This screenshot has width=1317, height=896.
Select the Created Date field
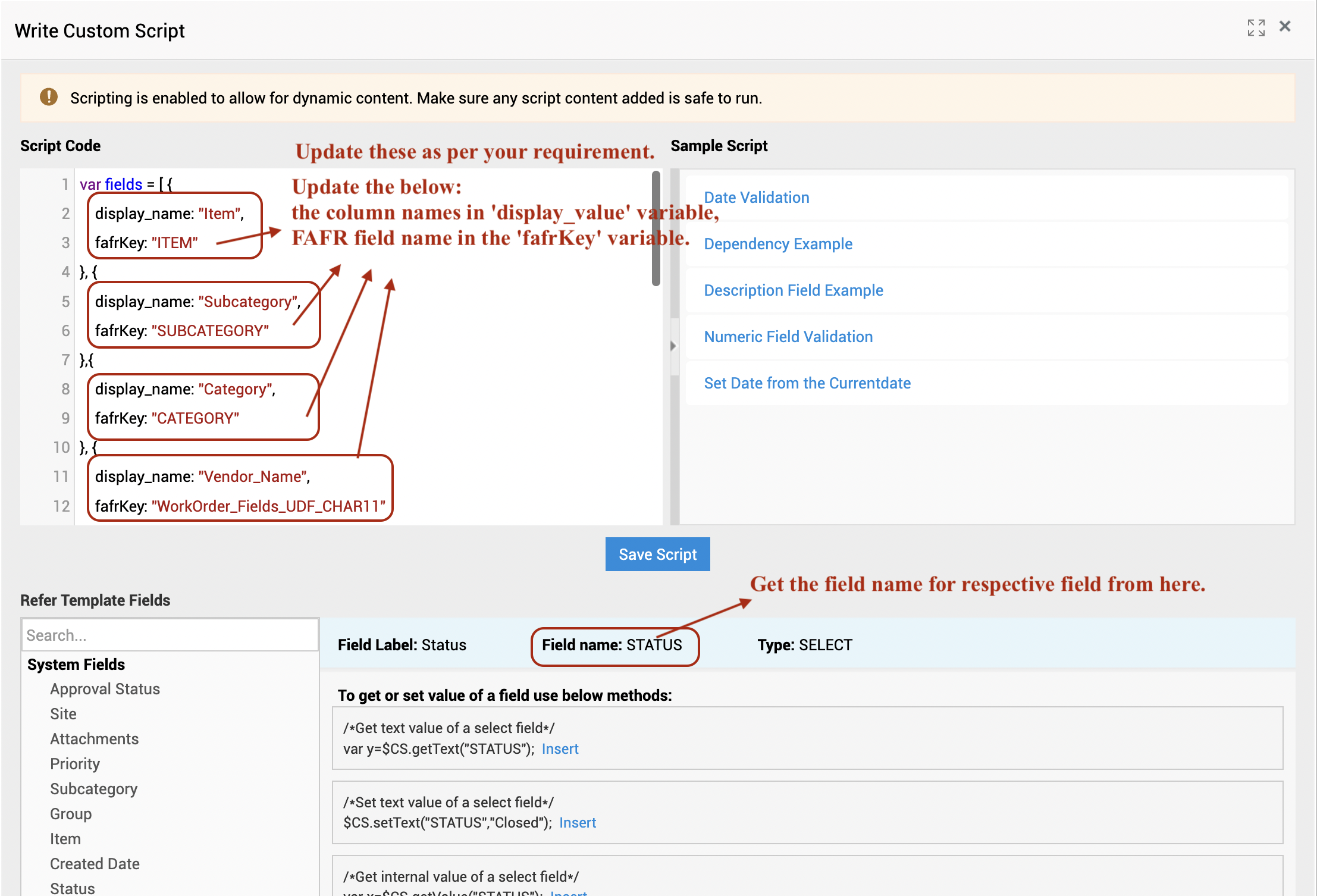pos(95,864)
